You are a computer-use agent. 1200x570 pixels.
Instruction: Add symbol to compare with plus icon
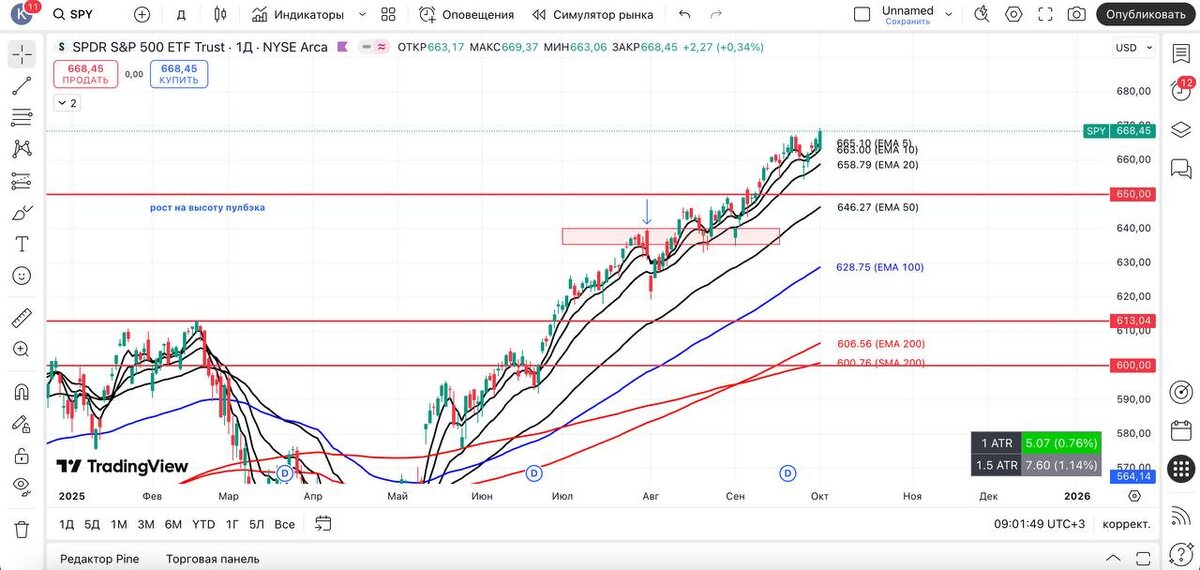(142, 14)
